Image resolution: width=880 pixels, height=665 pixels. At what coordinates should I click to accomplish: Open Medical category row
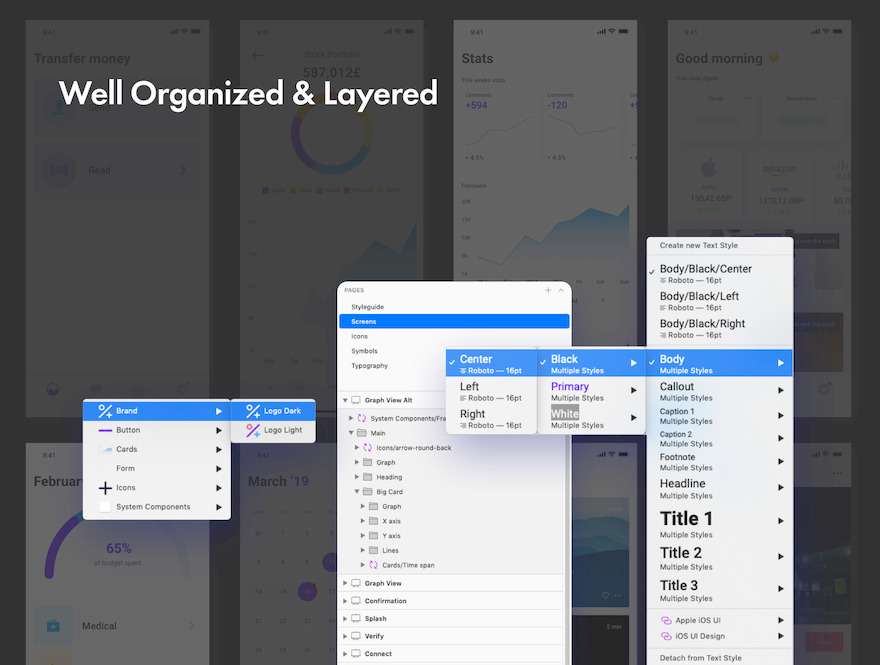(117, 626)
